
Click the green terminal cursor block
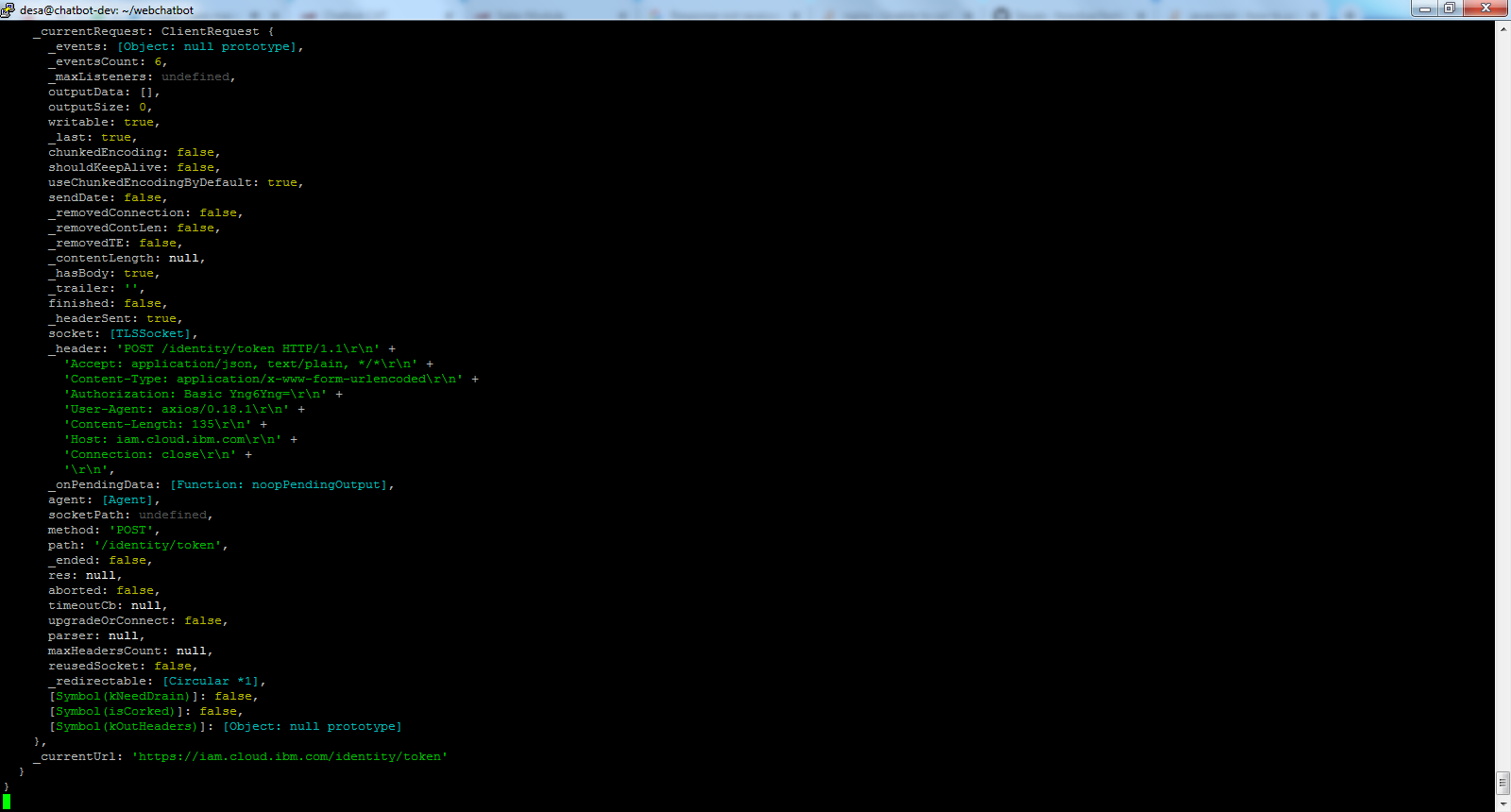[7, 802]
